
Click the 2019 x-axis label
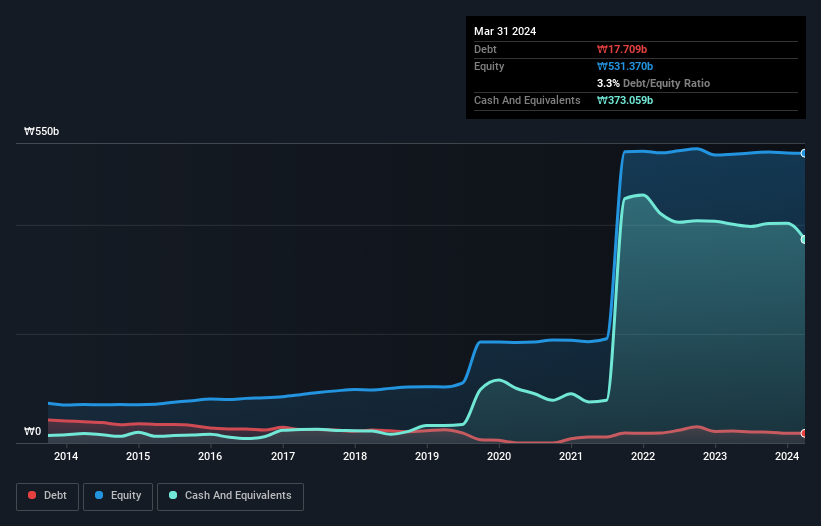click(427, 456)
